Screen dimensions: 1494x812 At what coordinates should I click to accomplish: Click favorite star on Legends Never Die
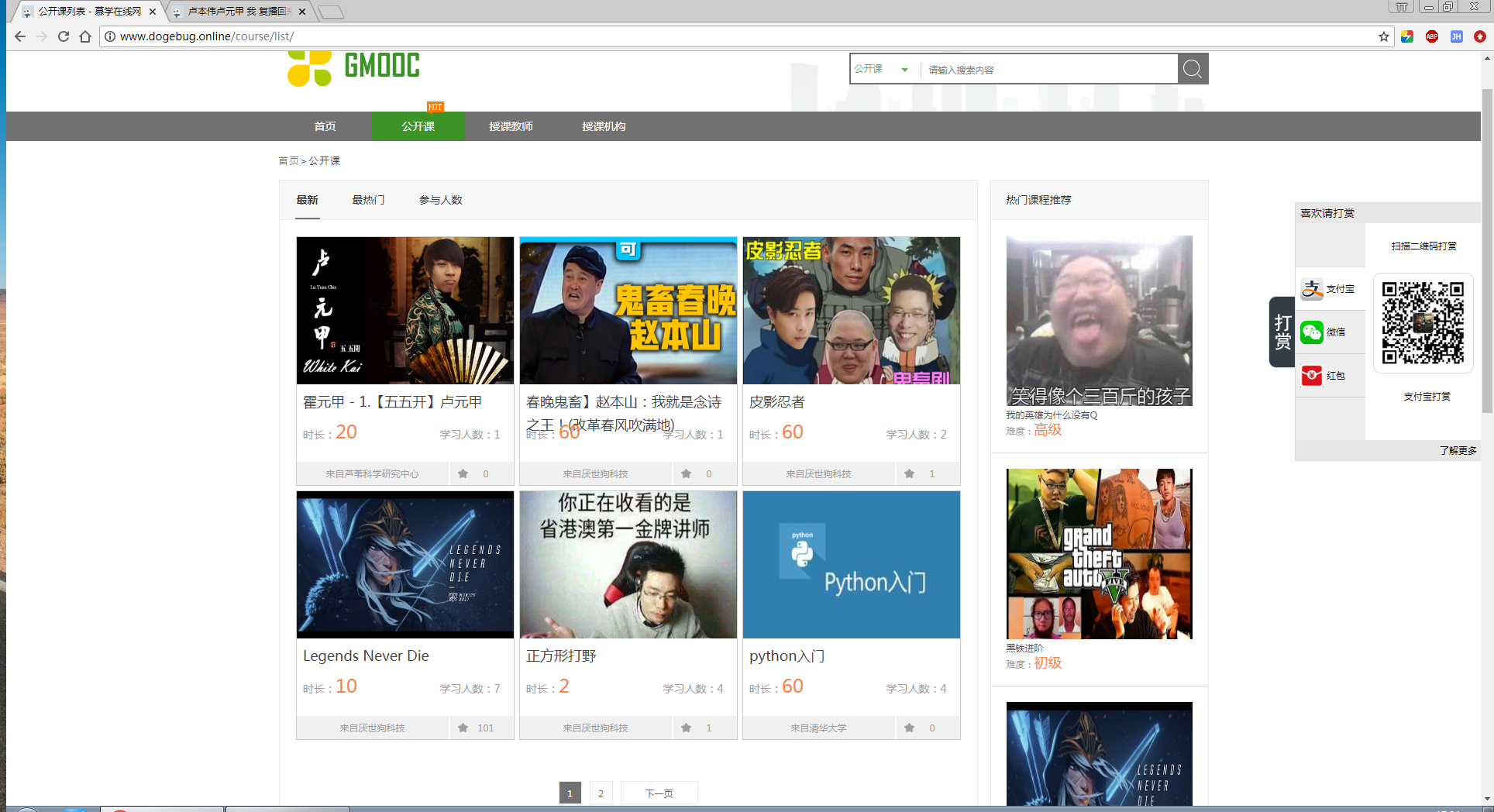point(463,728)
